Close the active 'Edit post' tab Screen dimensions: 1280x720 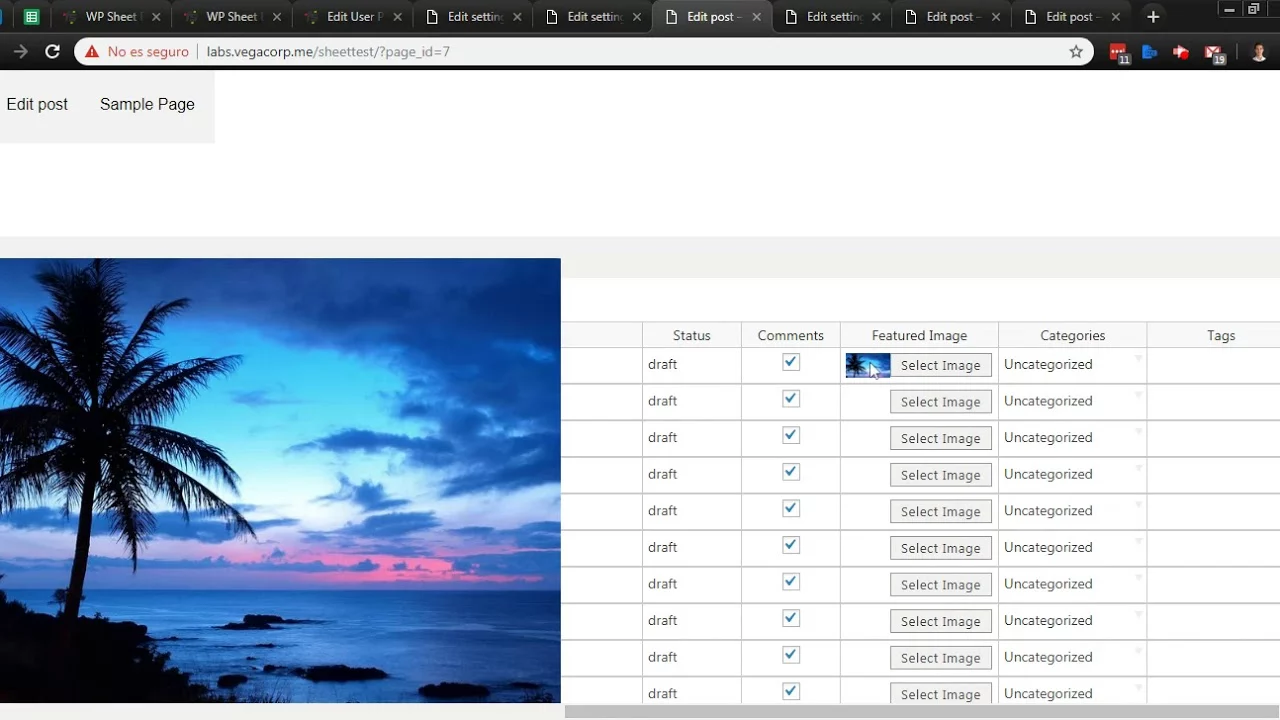pyautogui.click(x=756, y=17)
